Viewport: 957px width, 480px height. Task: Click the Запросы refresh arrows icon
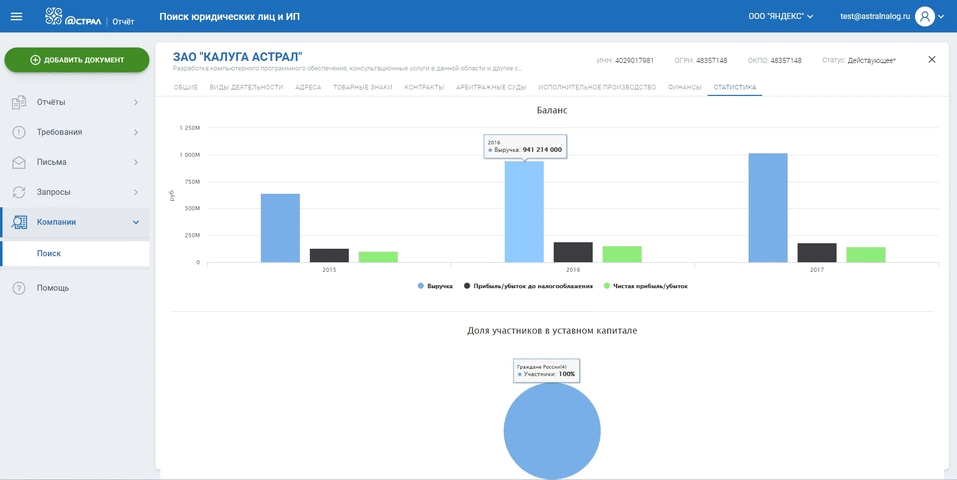pos(19,192)
